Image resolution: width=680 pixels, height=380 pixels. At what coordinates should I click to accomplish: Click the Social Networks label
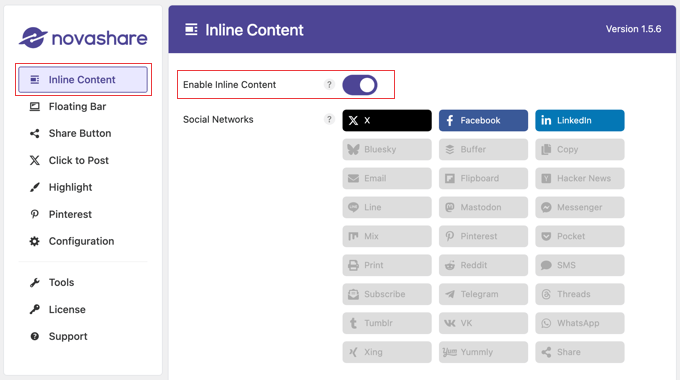[218, 120]
